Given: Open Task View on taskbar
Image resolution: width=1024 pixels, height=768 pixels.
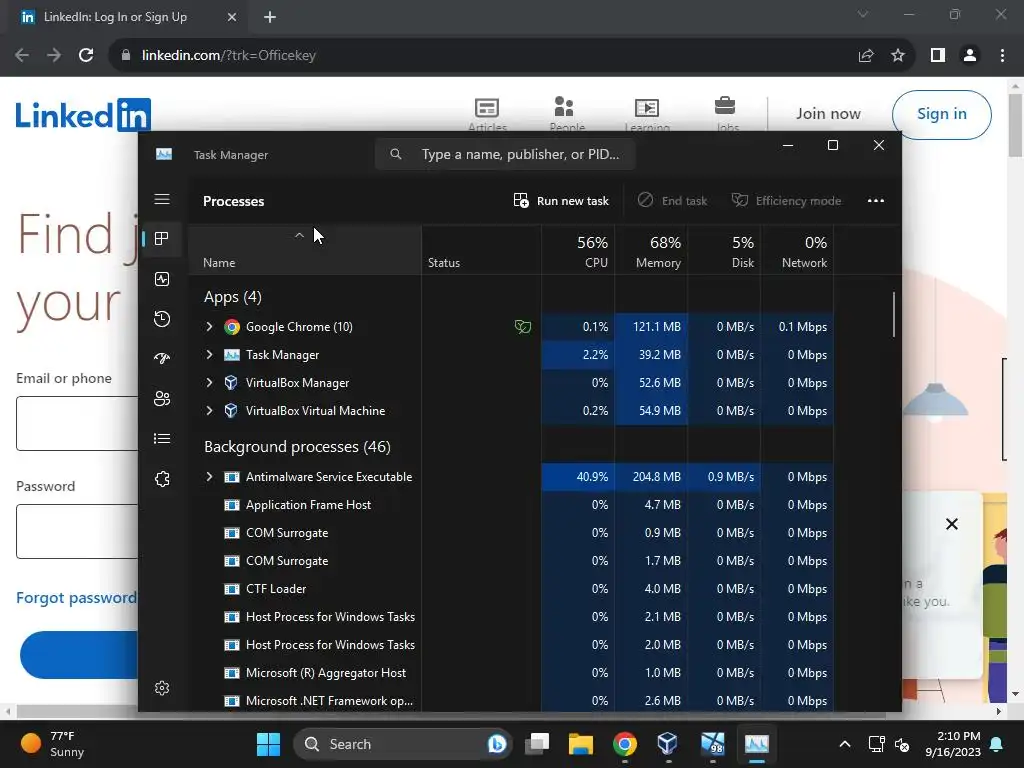Looking at the screenshot, I should pyautogui.click(x=537, y=744).
